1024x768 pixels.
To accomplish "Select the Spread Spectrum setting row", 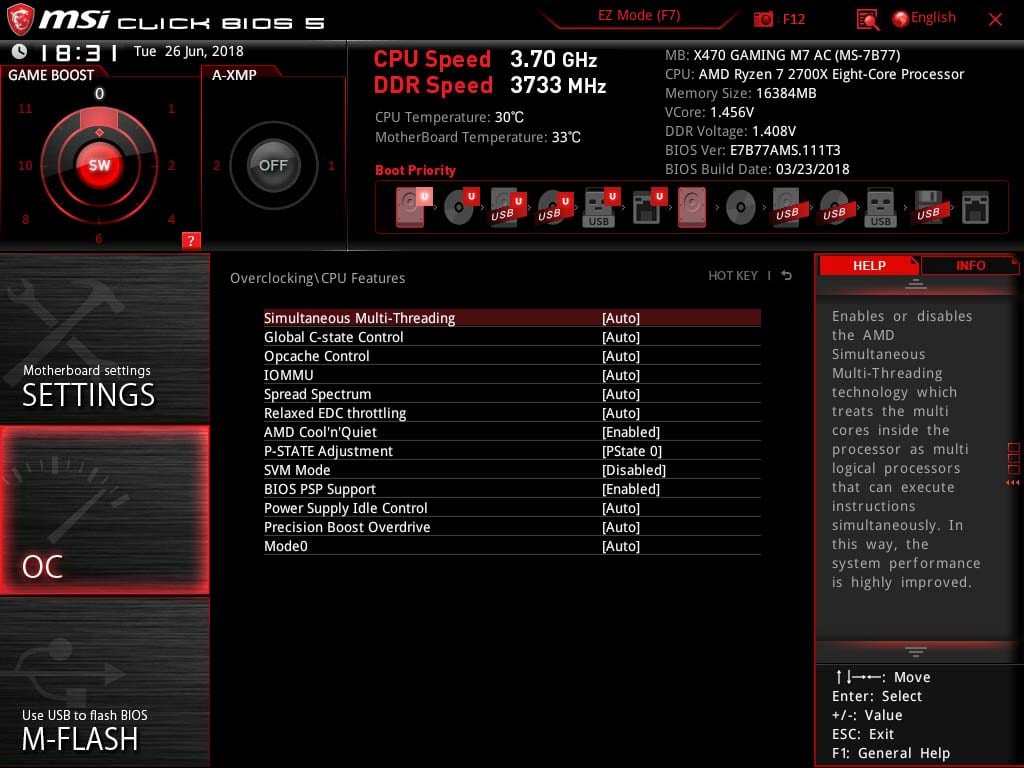I will point(512,394).
